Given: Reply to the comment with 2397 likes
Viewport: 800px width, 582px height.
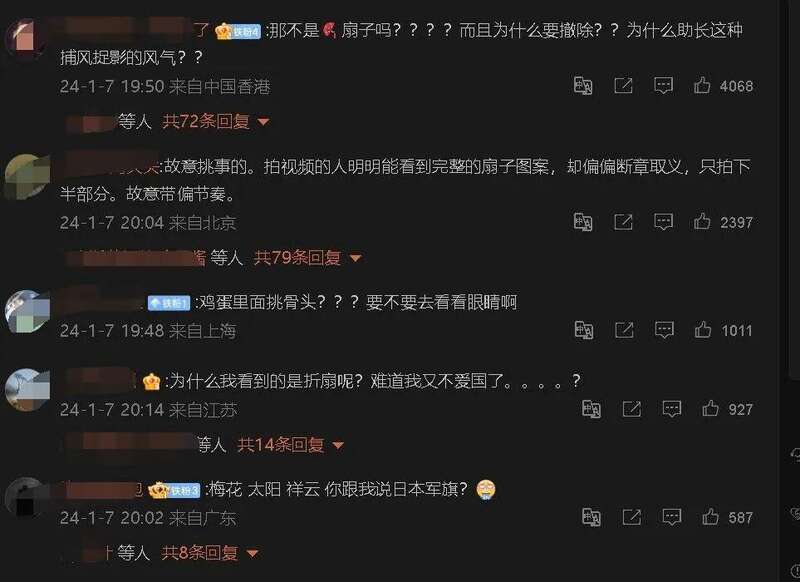Looking at the screenshot, I should click(663, 222).
